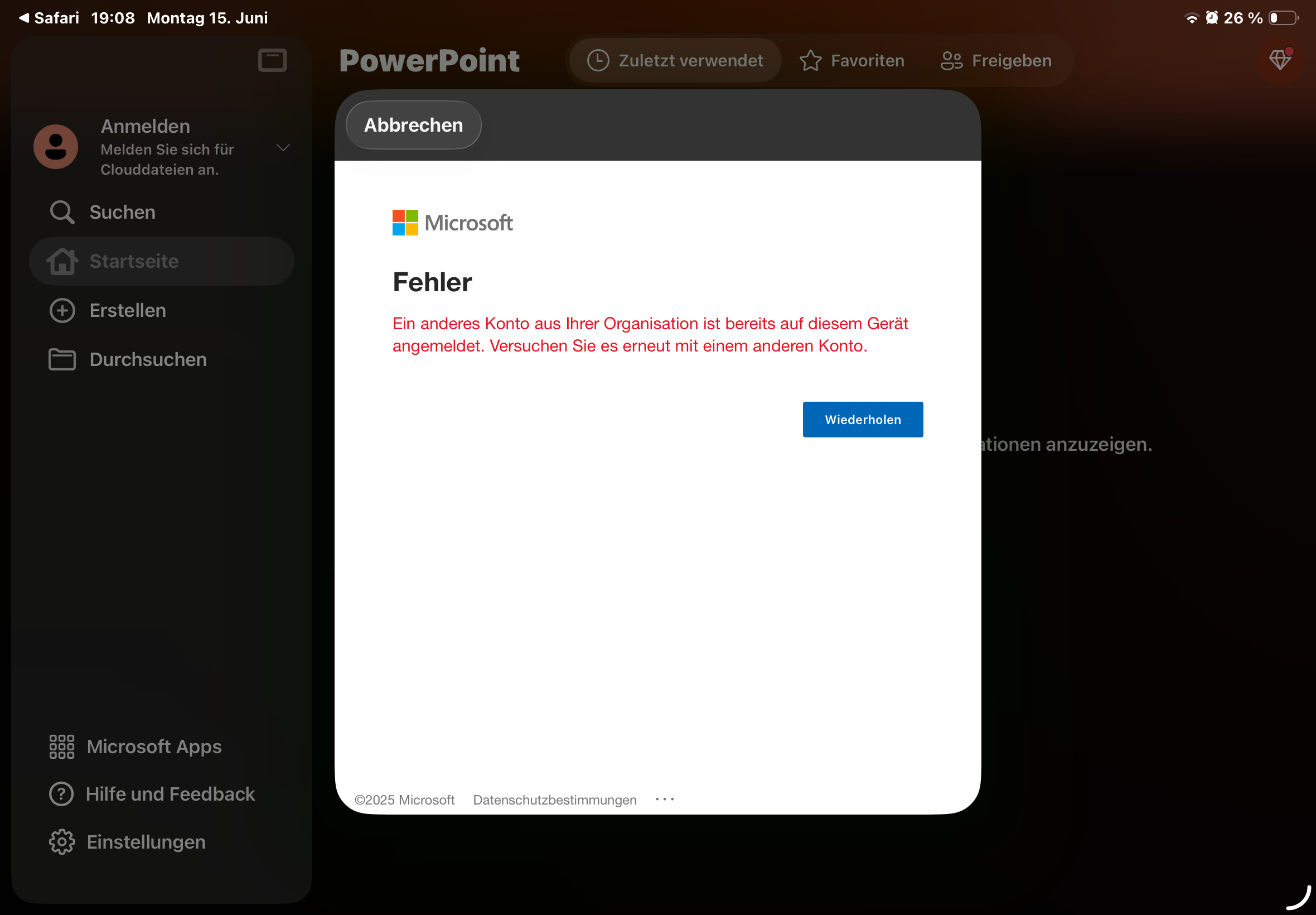Viewport: 1316px width, 915px height.
Task: Collapse the sidebar with the panel icon
Action: tap(272, 60)
